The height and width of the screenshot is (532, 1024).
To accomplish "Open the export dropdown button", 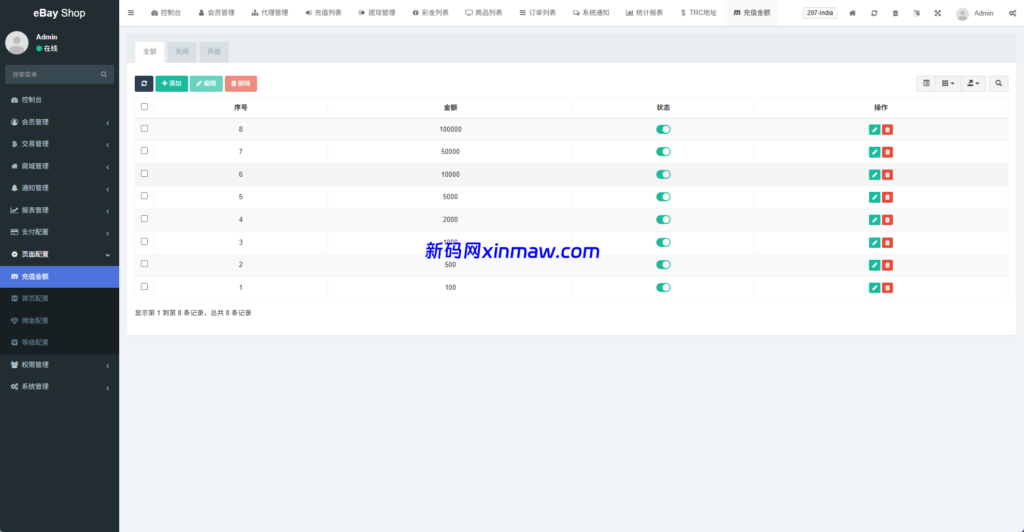I will (973, 84).
